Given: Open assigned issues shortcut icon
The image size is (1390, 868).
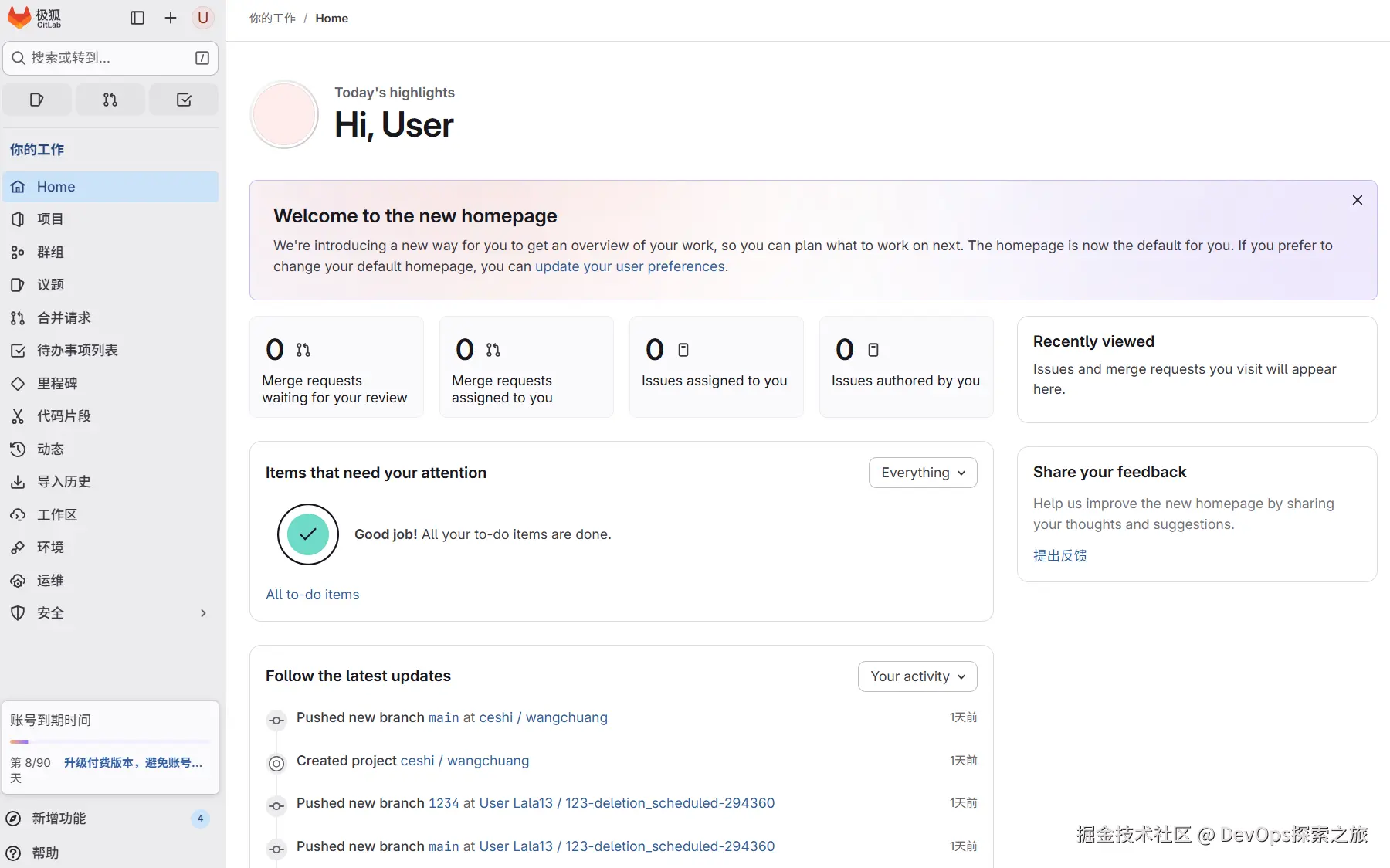Looking at the screenshot, I should click(37, 100).
